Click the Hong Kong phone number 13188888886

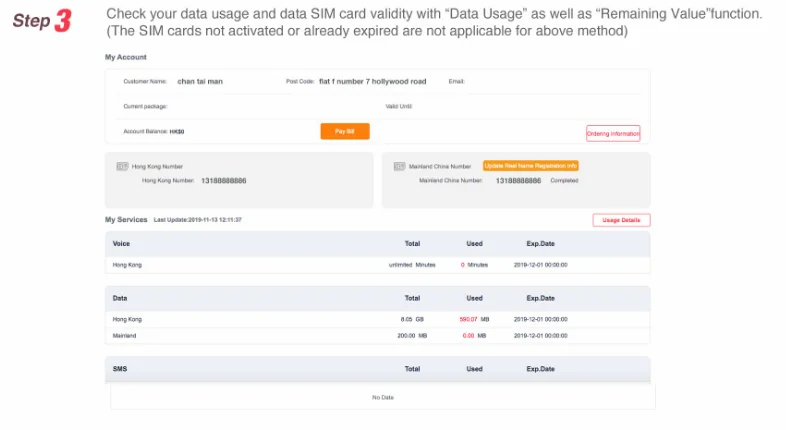pyautogui.click(x=223, y=181)
